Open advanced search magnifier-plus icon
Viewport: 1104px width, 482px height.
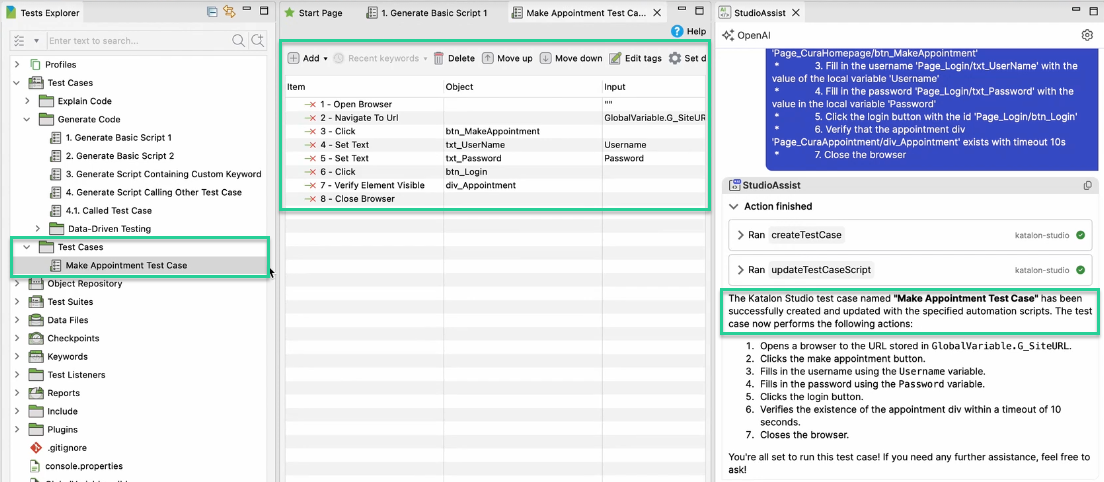258,40
